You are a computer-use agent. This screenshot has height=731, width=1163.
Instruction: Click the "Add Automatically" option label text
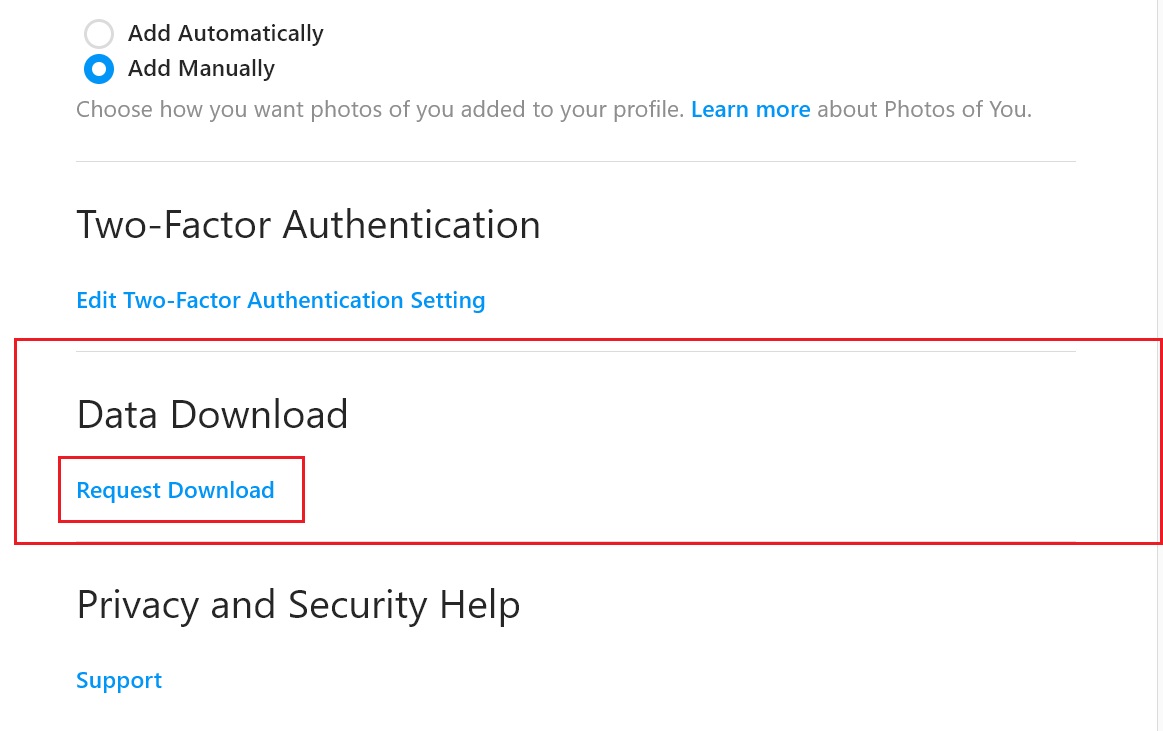pyautogui.click(x=225, y=34)
